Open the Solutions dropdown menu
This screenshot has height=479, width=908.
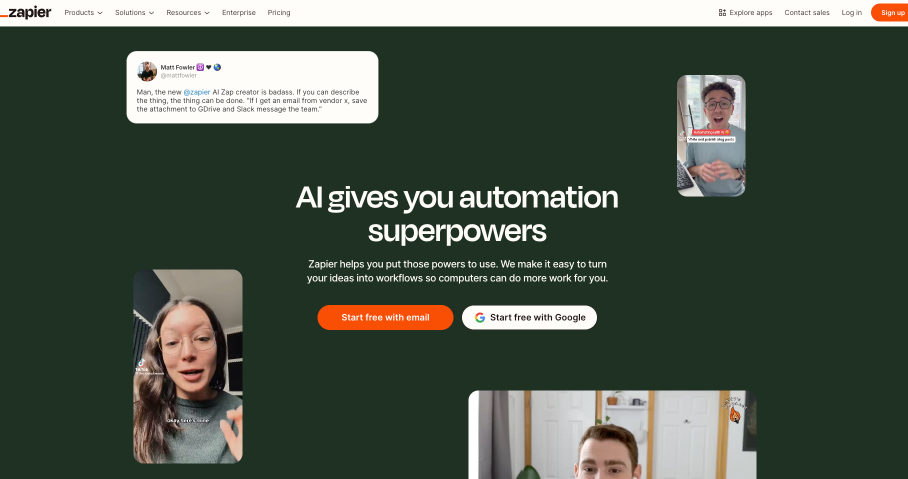point(134,12)
